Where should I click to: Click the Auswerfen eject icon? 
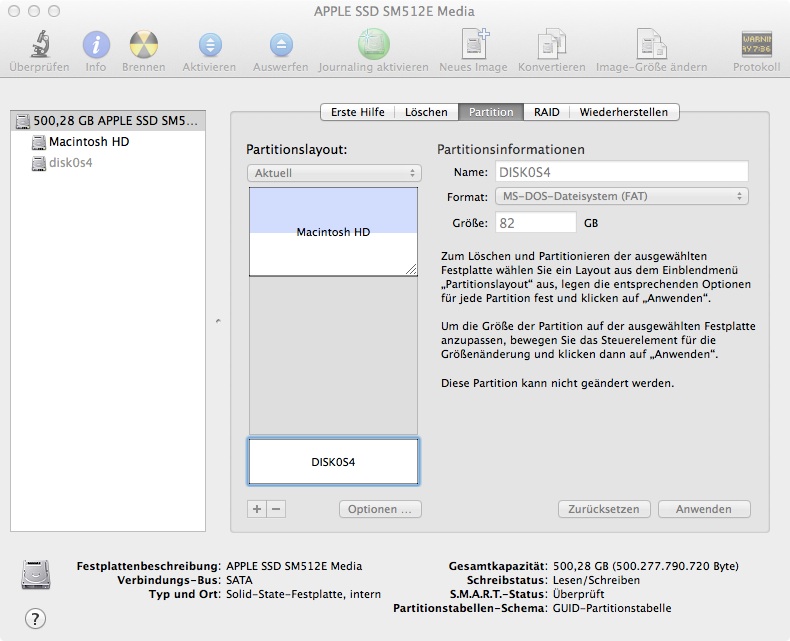point(281,44)
